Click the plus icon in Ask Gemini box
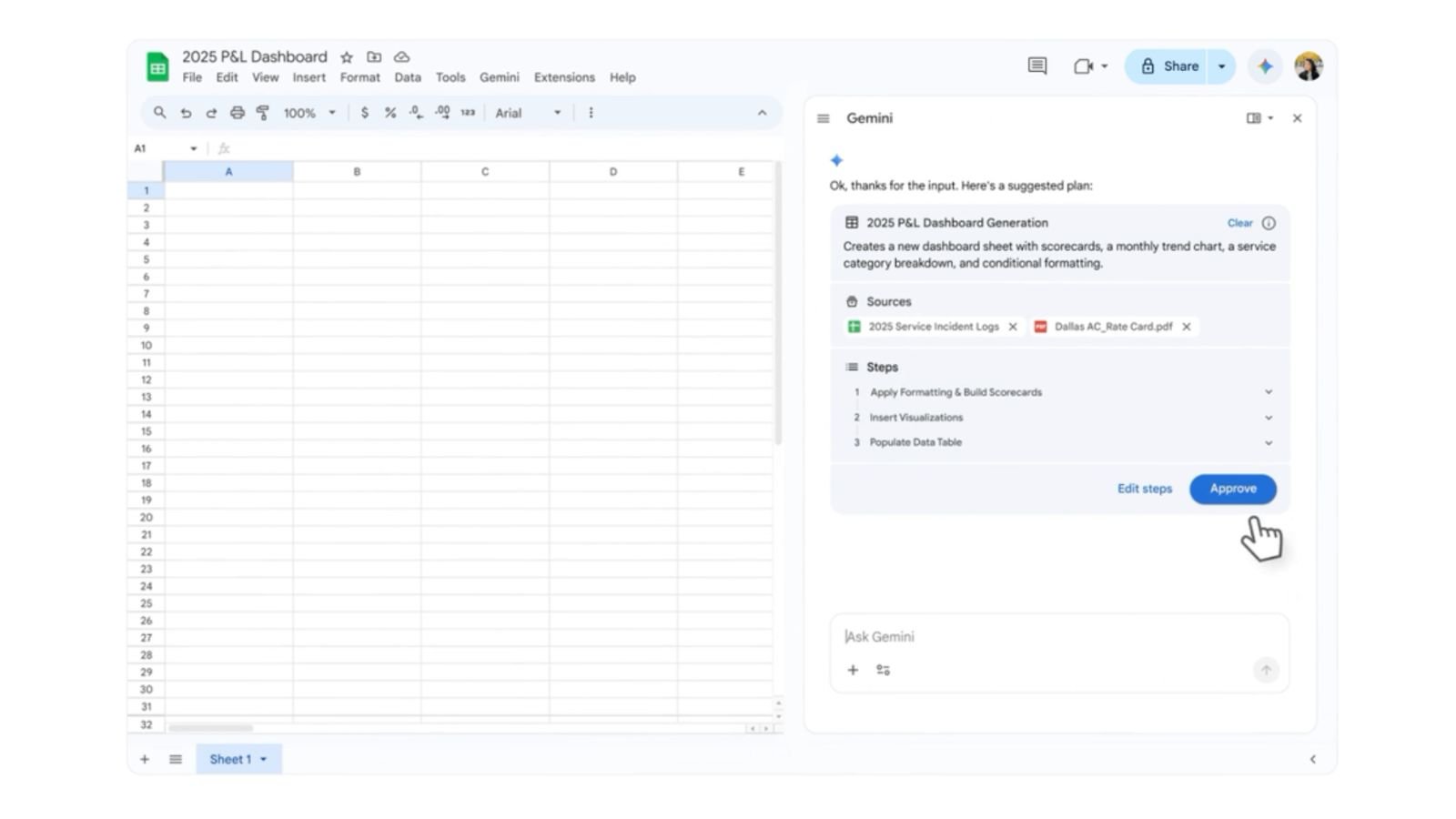The height and width of the screenshot is (819, 1456). 853,670
